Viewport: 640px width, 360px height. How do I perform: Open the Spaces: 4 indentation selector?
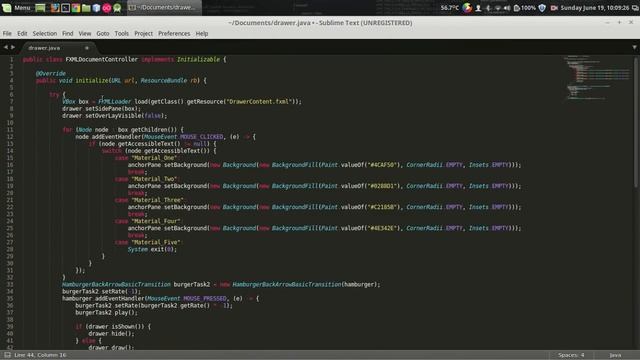point(571,355)
